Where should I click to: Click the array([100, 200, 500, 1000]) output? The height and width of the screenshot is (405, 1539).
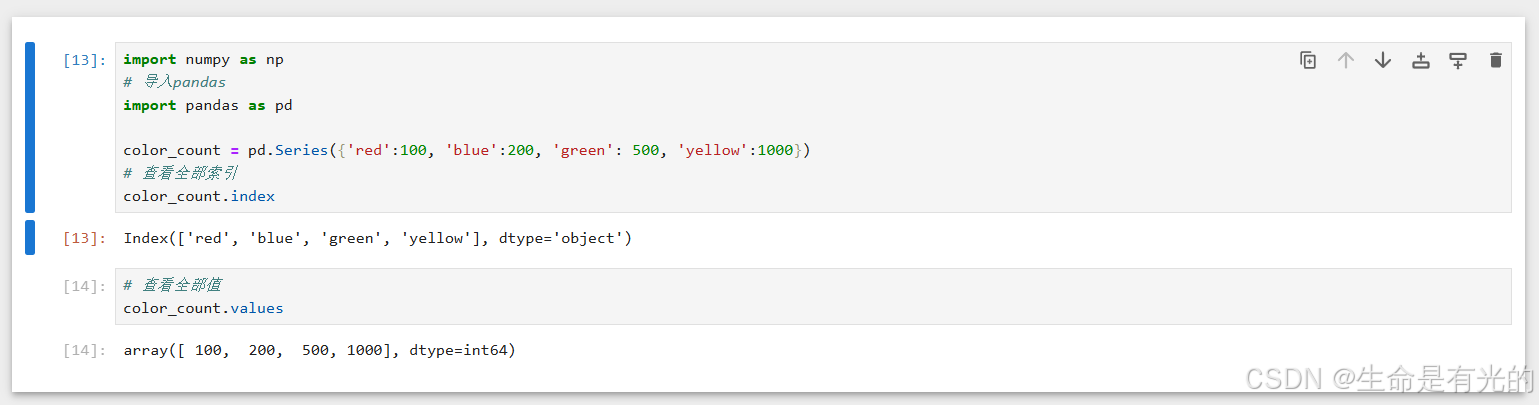point(320,351)
